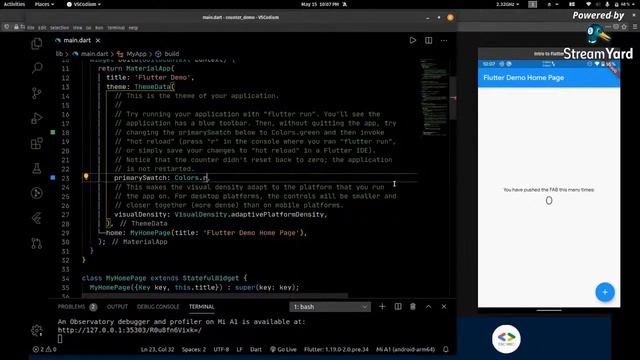Select the TERMINAL tab
The image size is (640, 360).
202,307
